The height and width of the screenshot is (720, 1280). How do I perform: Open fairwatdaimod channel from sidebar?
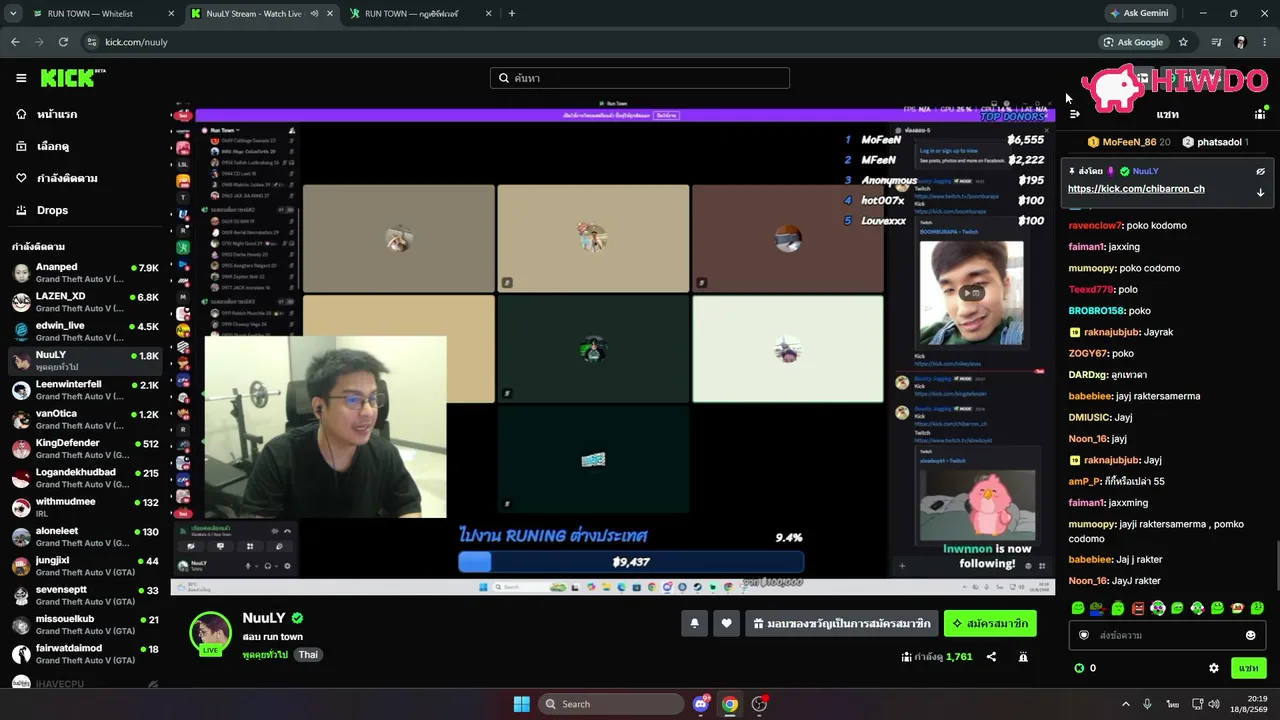coord(85,653)
